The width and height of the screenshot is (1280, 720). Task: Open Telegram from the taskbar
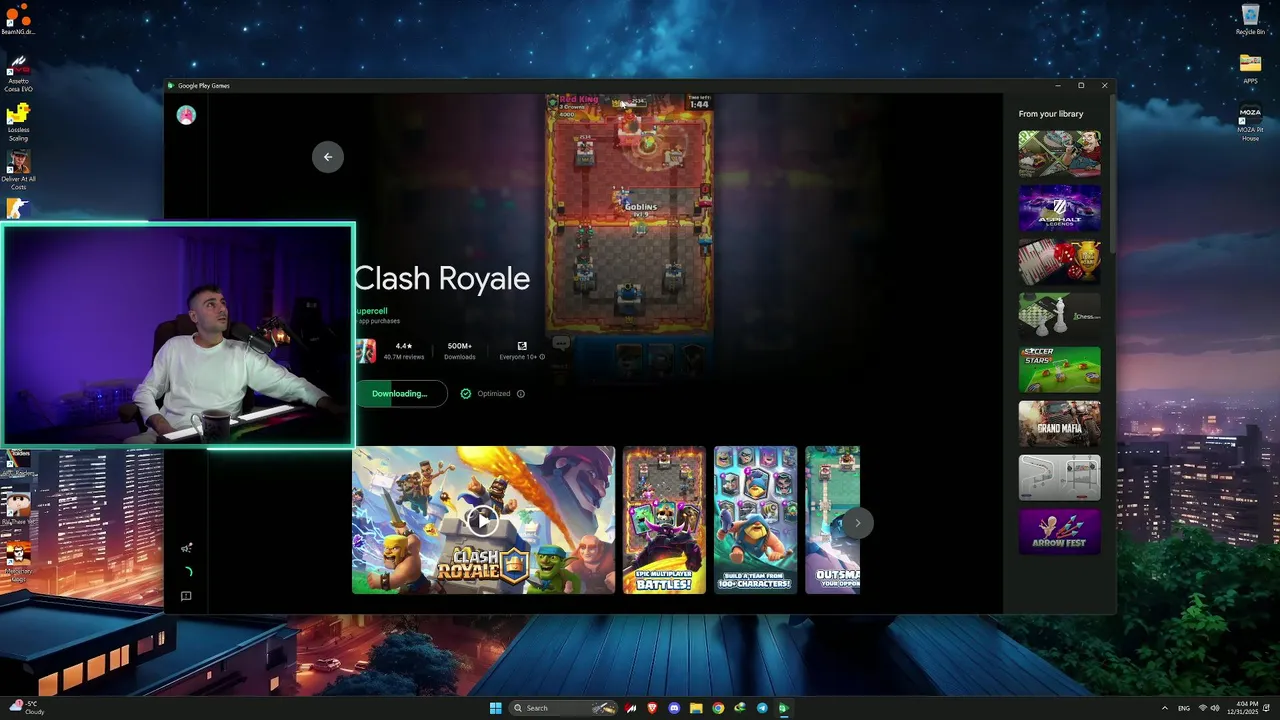pos(762,708)
